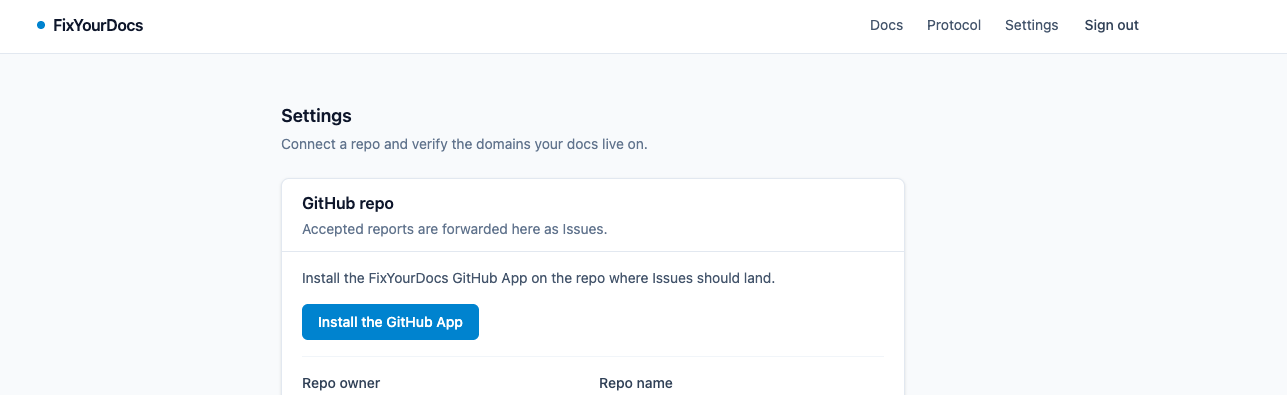
Task: Go to Settings in the top nav
Action: tap(1031, 25)
